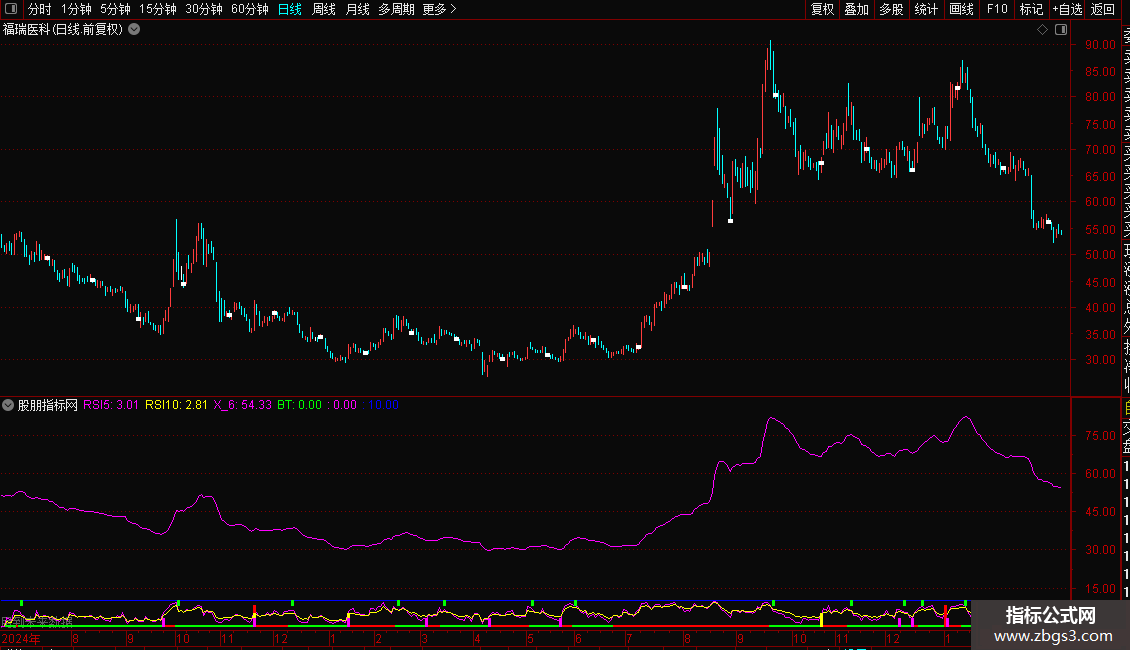Open the 画线 drawing tools
Viewport: 1130px width, 650px height.
(x=961, y=9)
